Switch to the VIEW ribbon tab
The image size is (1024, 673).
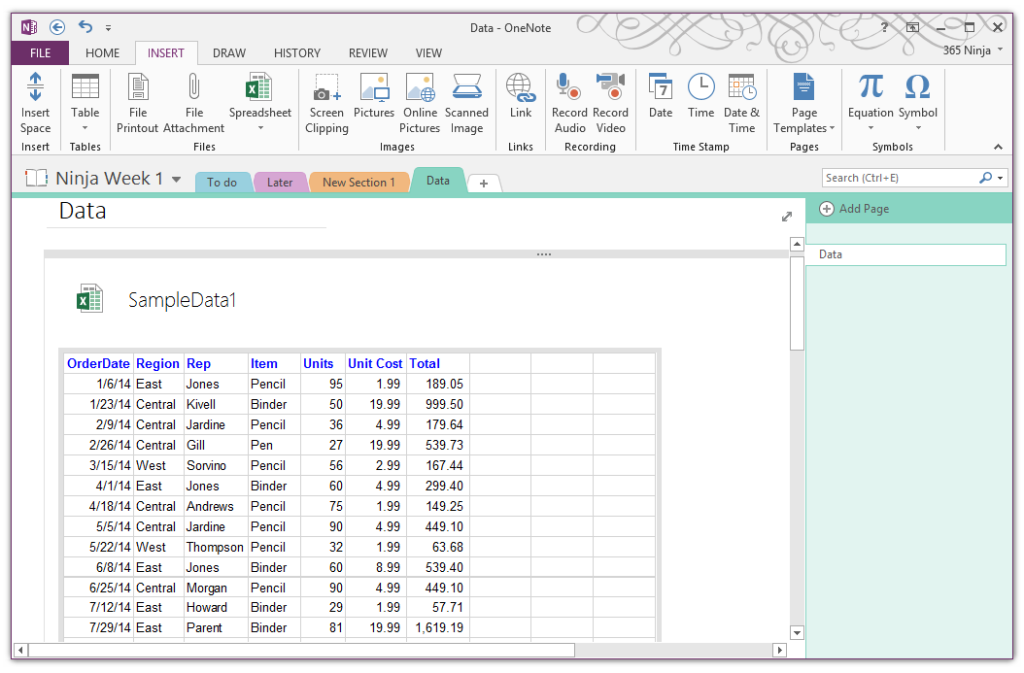click(428, 53)
